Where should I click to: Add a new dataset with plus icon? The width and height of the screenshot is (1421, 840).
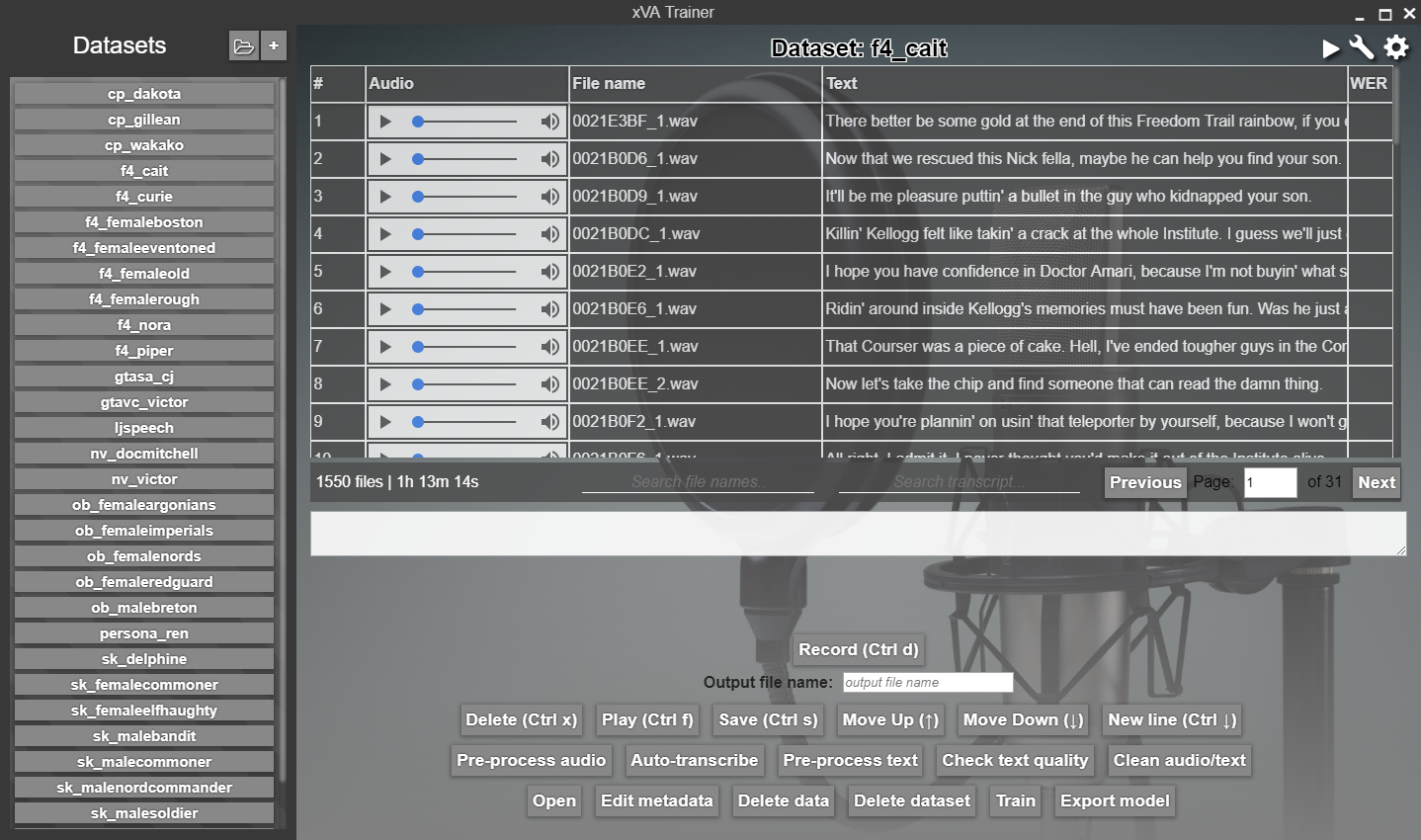point(274,45)
